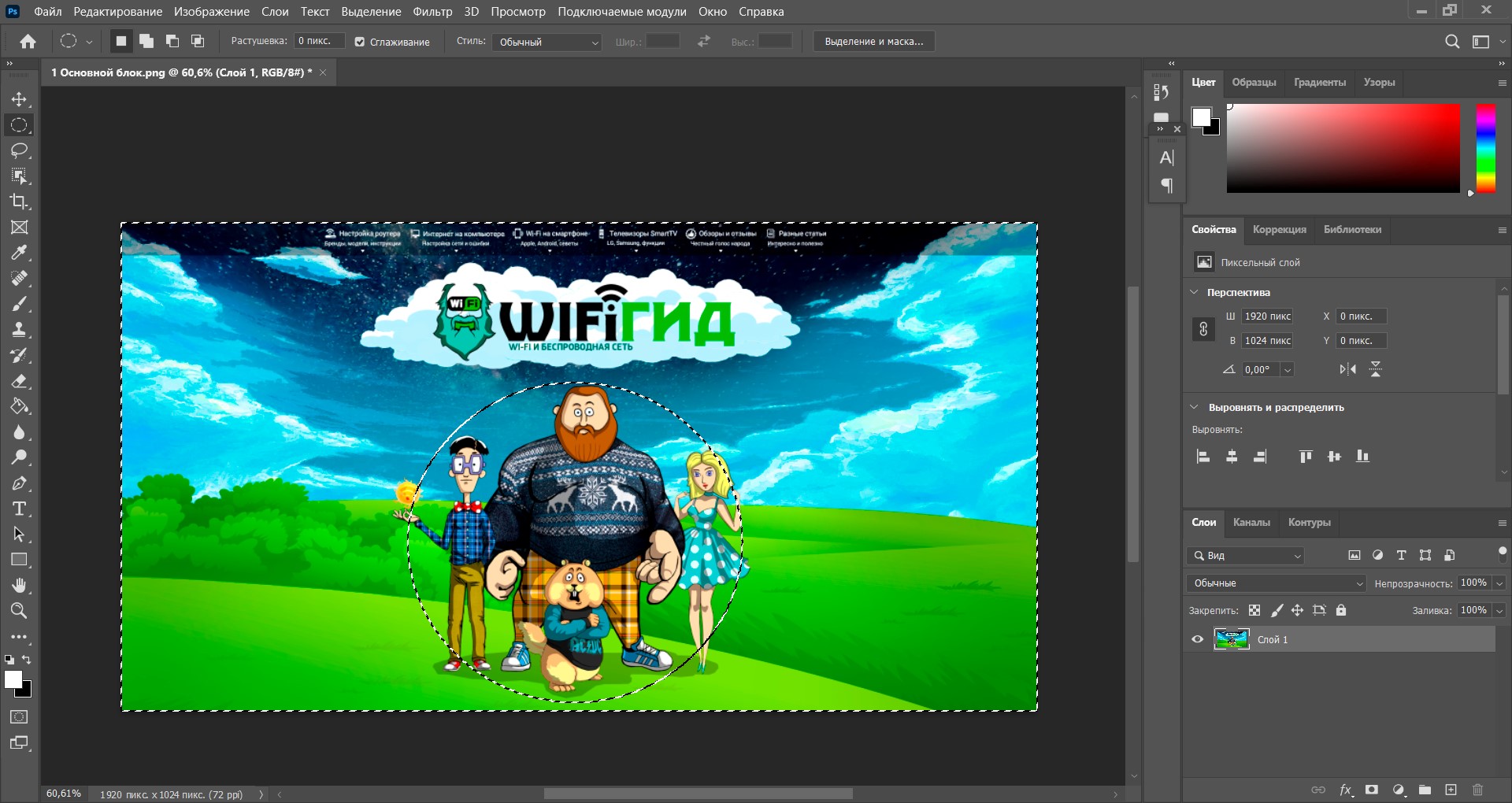This screenshot has height=803, width=1512.
Task: Select the Brush tool
Action: click(19, 304)
